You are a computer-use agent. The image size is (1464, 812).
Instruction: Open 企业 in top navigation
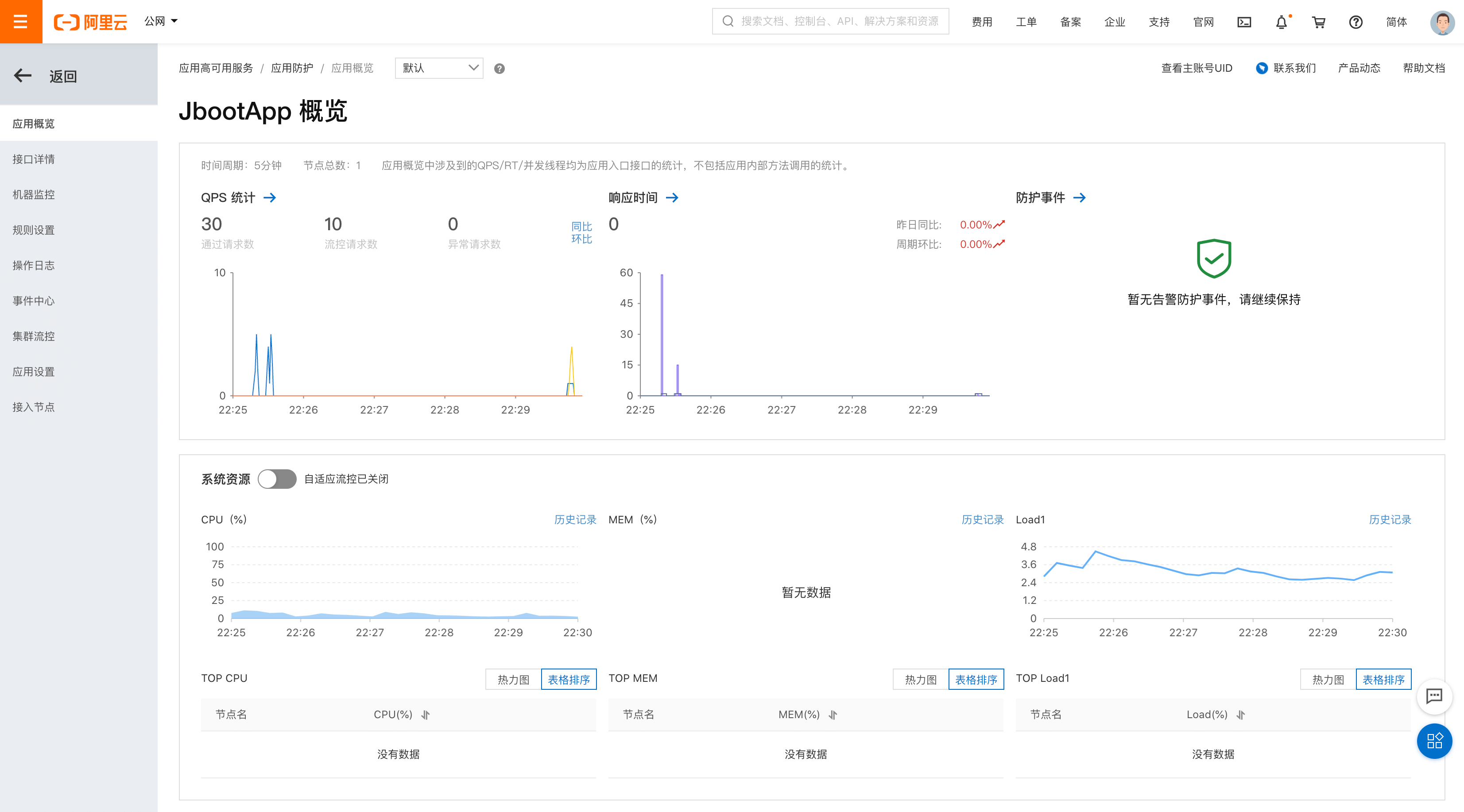pyautogui.click(x=1115, y=22)
